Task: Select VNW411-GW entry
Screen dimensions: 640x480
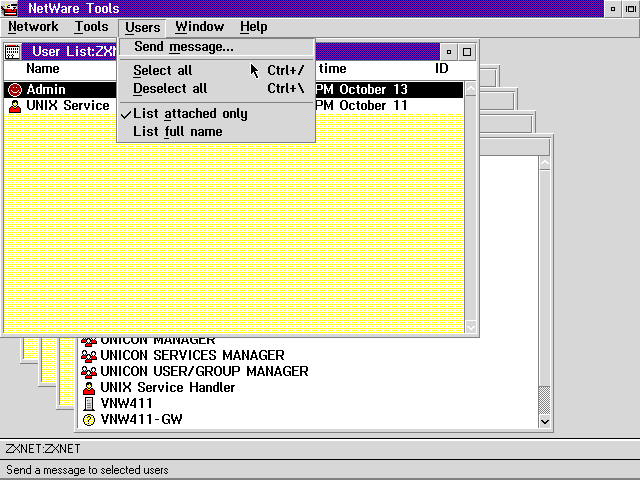Action: [141, 419]
